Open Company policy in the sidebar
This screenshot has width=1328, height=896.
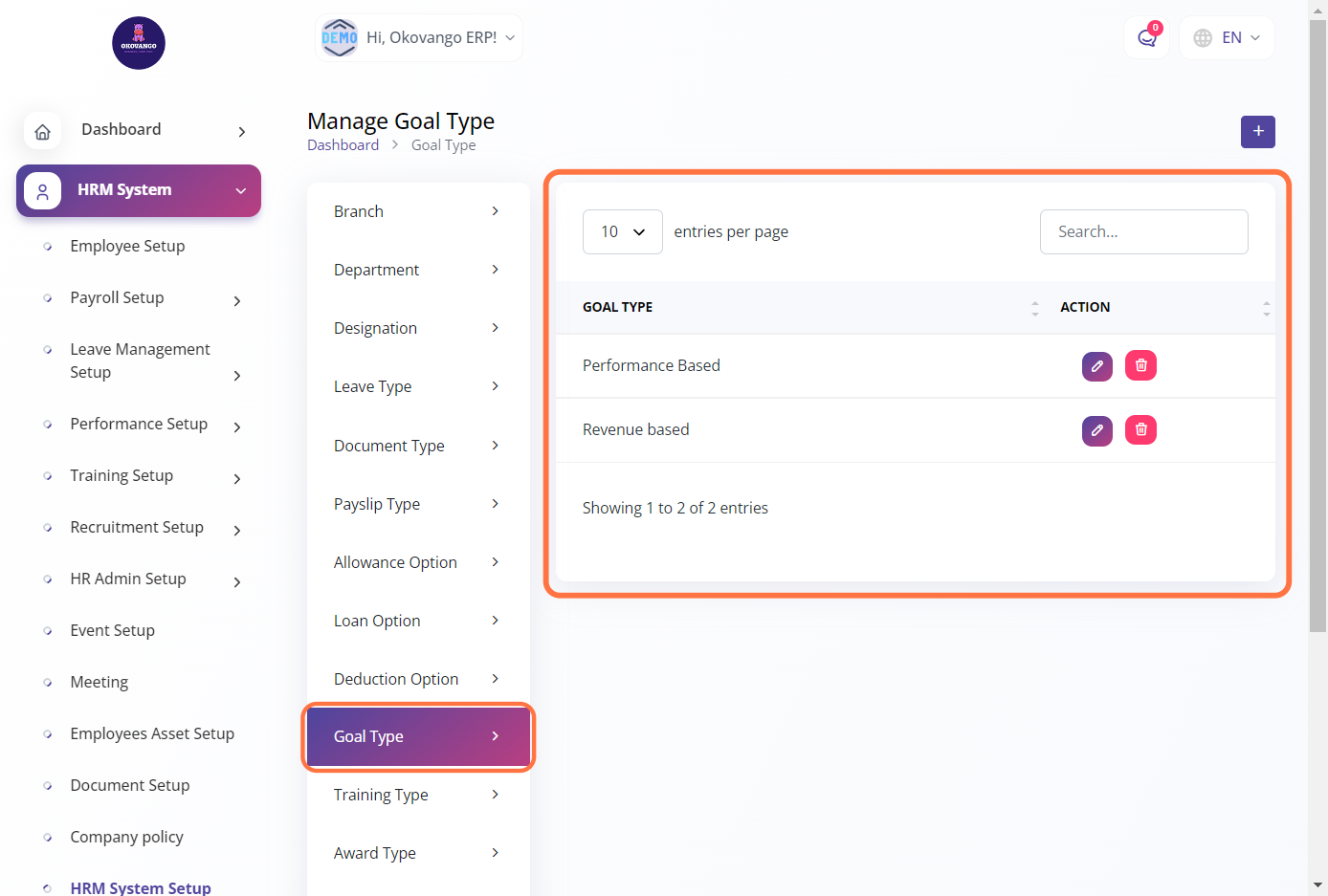click(126, 837)
